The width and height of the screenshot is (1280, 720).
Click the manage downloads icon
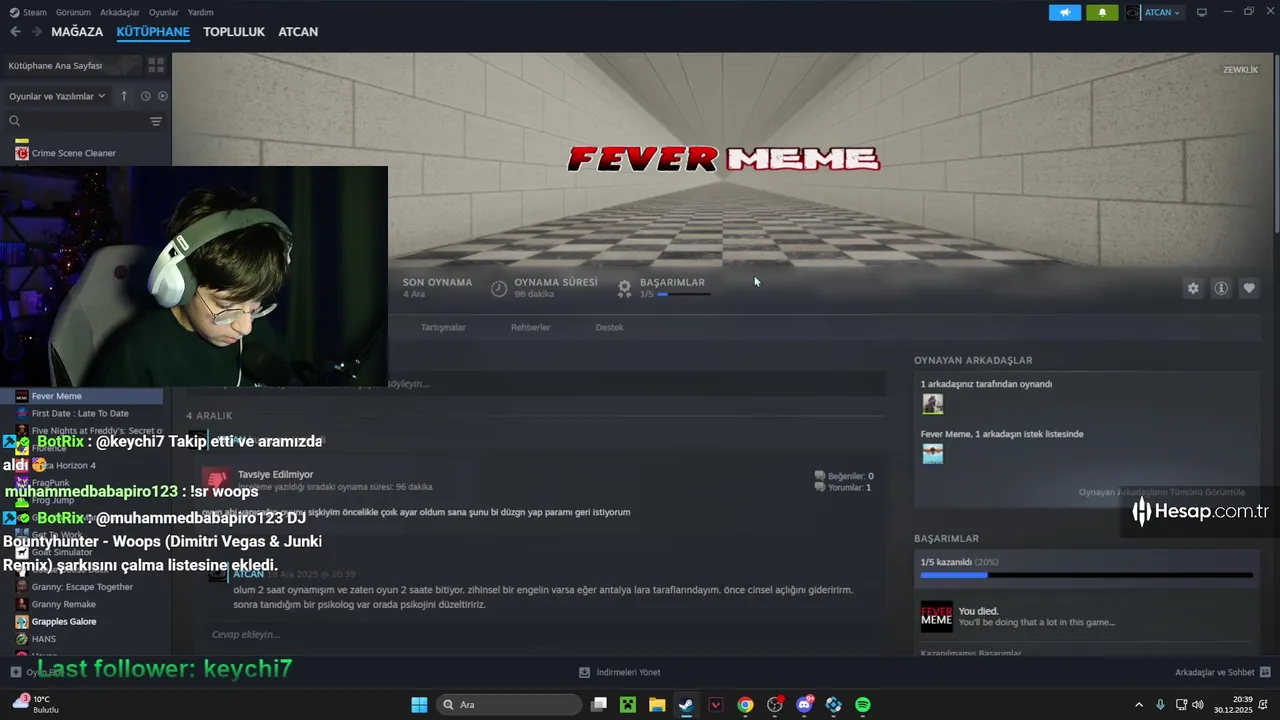(x=585, y=672)
